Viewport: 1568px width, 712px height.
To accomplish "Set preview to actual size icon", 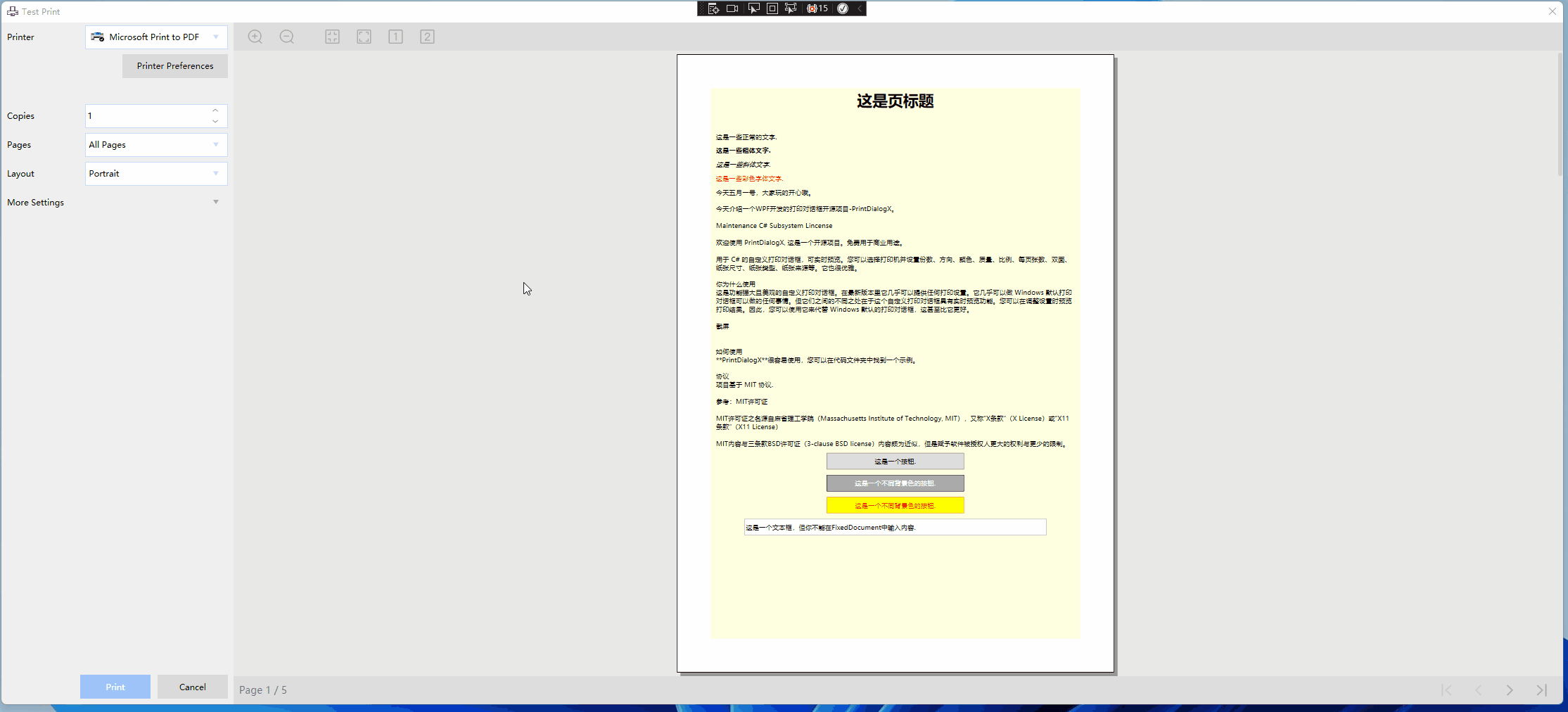I will pyautogui.click(x=332, y=37).
